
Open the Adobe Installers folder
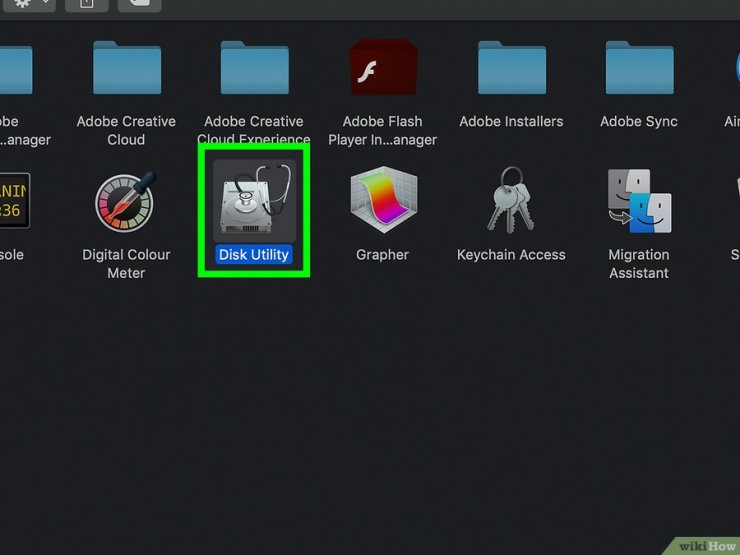[512, 67]
